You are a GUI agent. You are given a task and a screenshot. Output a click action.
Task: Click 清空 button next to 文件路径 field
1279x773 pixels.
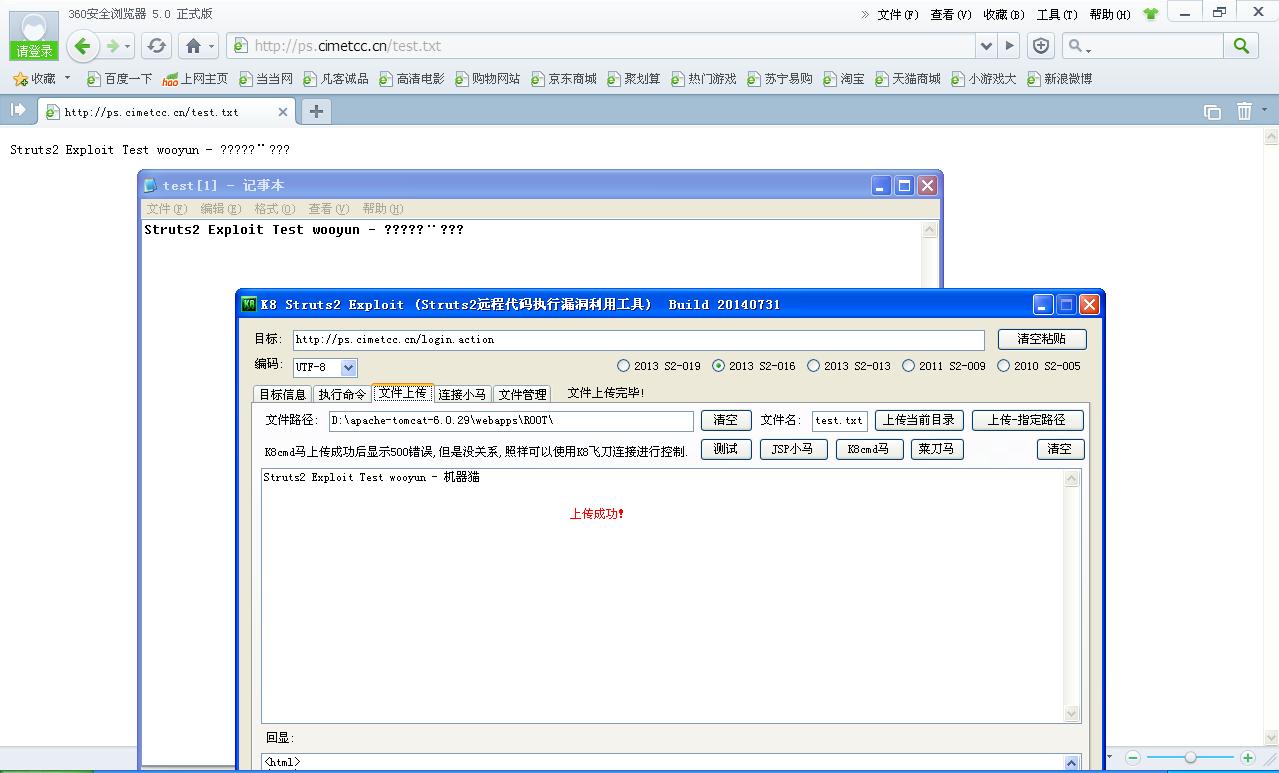726,420
